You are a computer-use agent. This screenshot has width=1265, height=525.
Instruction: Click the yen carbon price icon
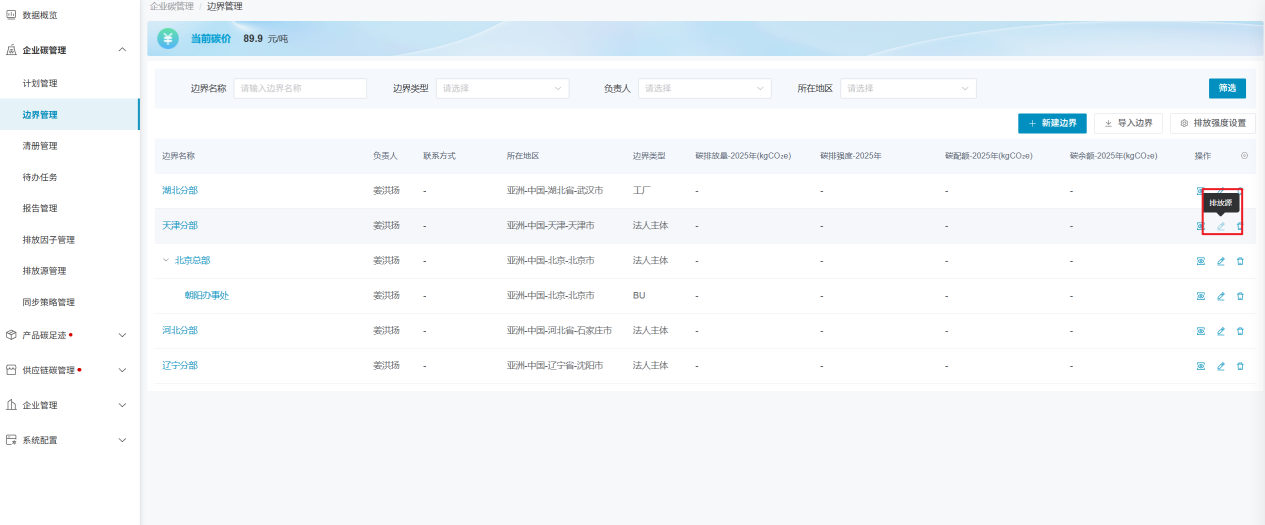(168, 39)
